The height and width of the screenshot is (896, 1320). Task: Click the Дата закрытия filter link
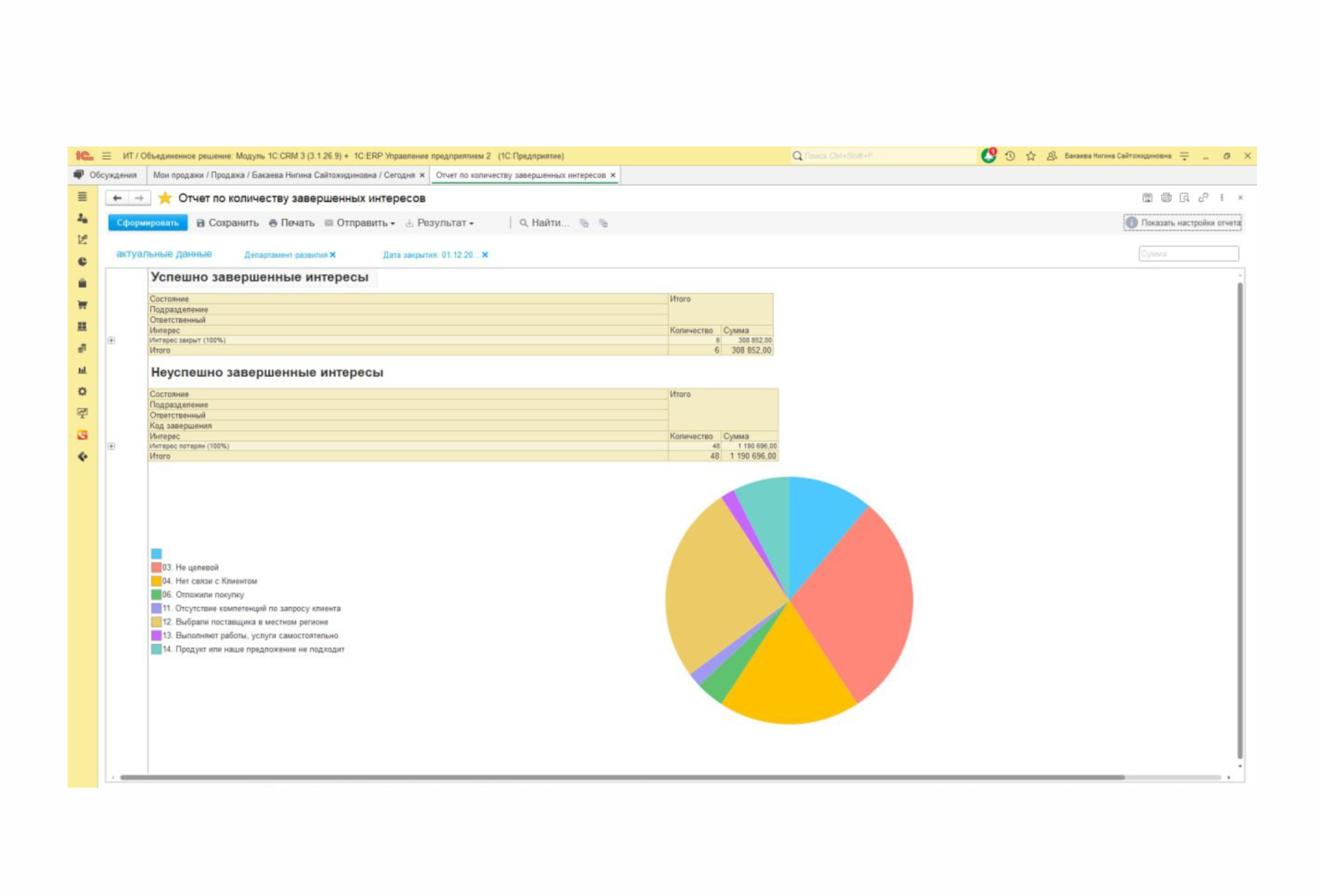coord(430,254)
